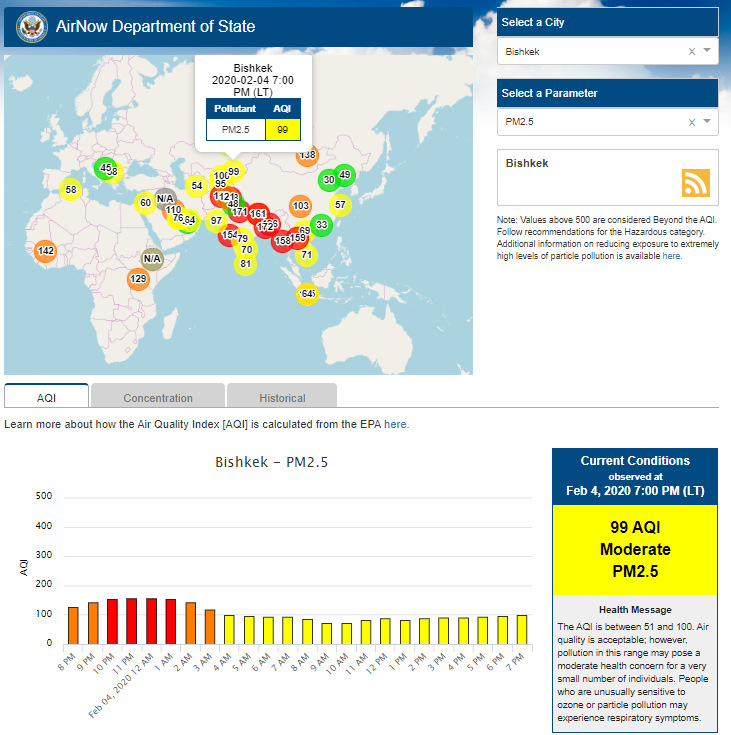
Task: Open the EPA AQI calculation 'here' link
Action: click(x=396, y=424)
